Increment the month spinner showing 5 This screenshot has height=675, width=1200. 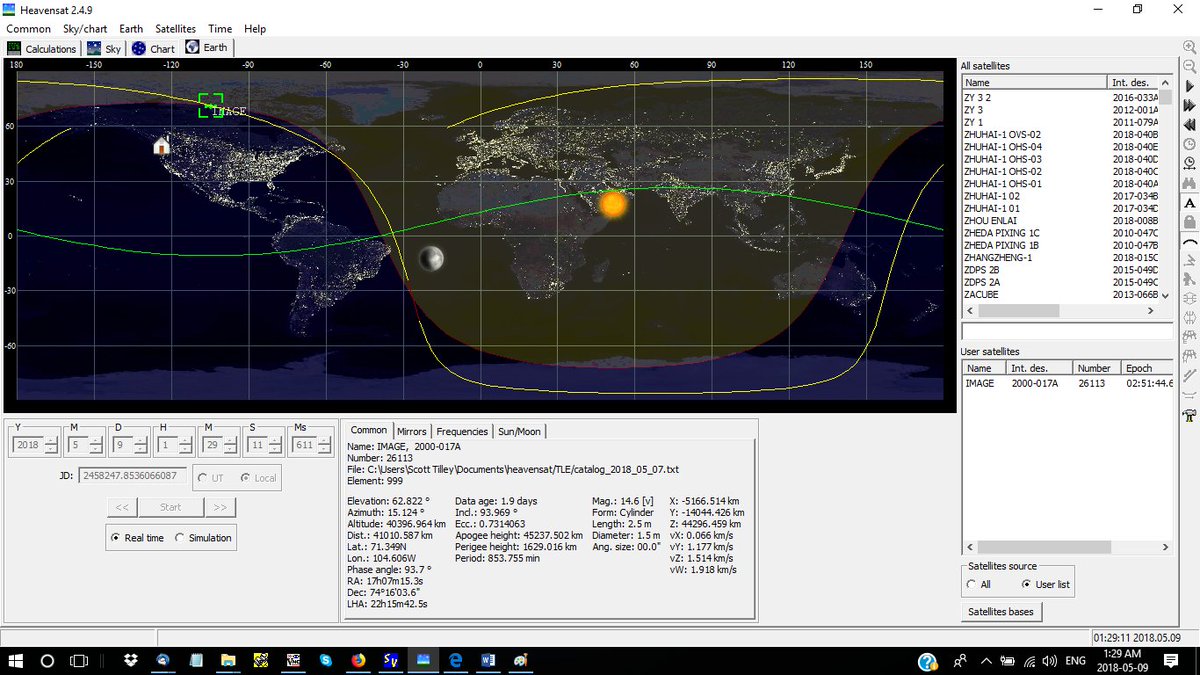pyautogui.click(x=94, y=440)
